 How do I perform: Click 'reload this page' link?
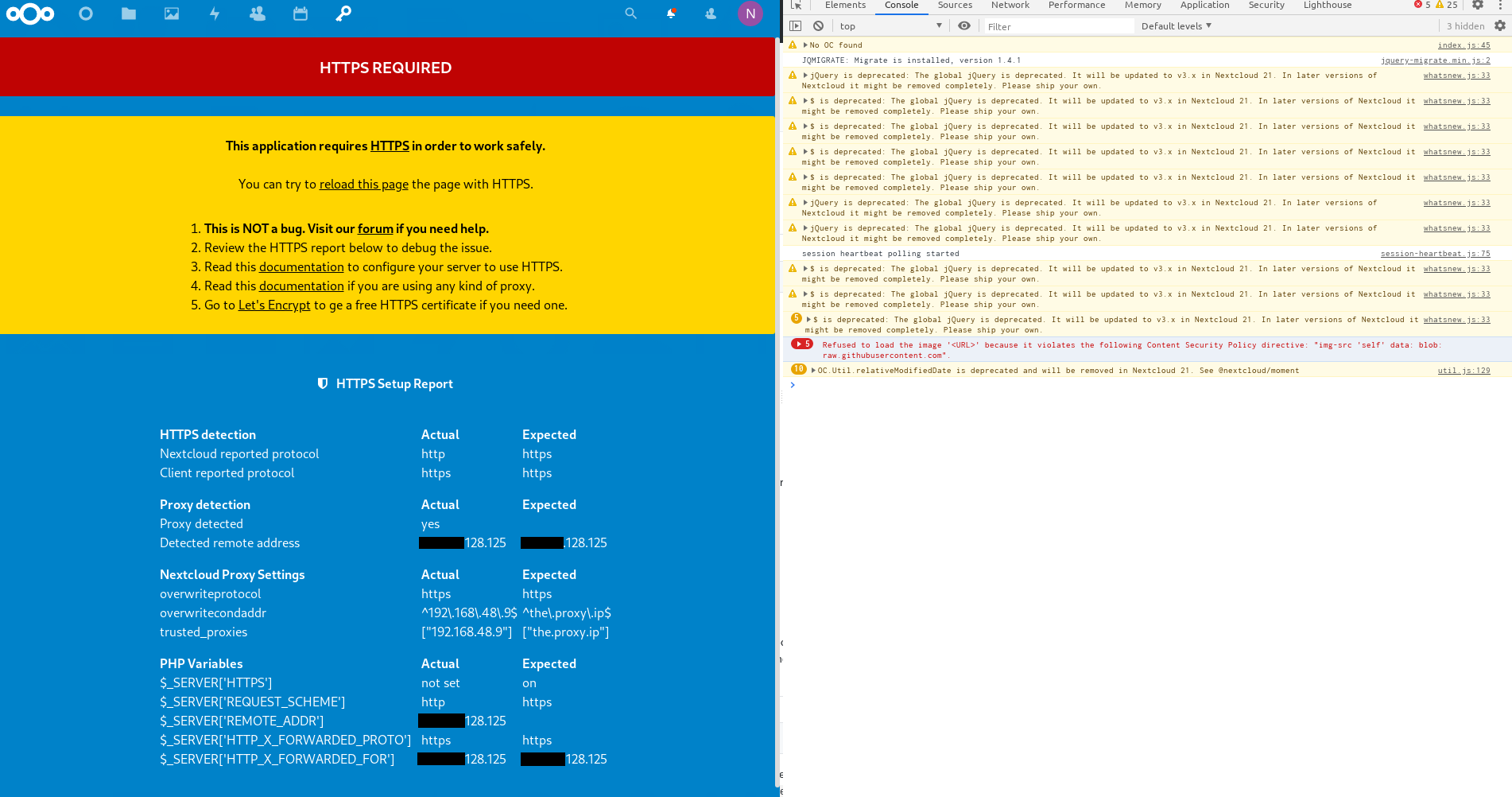tap(364, 184)
